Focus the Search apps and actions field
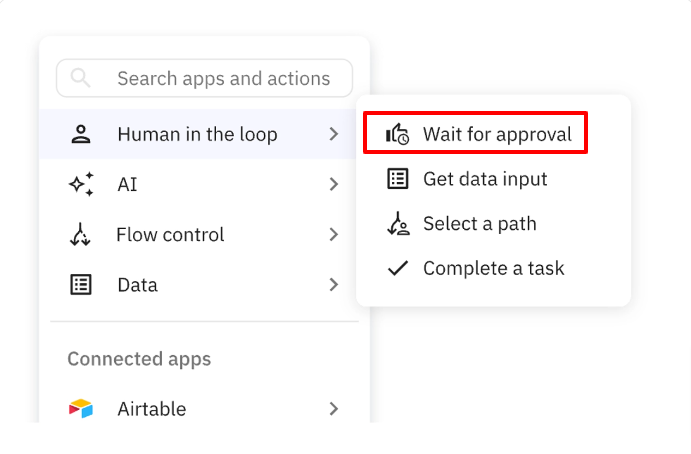The width and height of the screenshot is (691, 454). (x=223, y=78)
